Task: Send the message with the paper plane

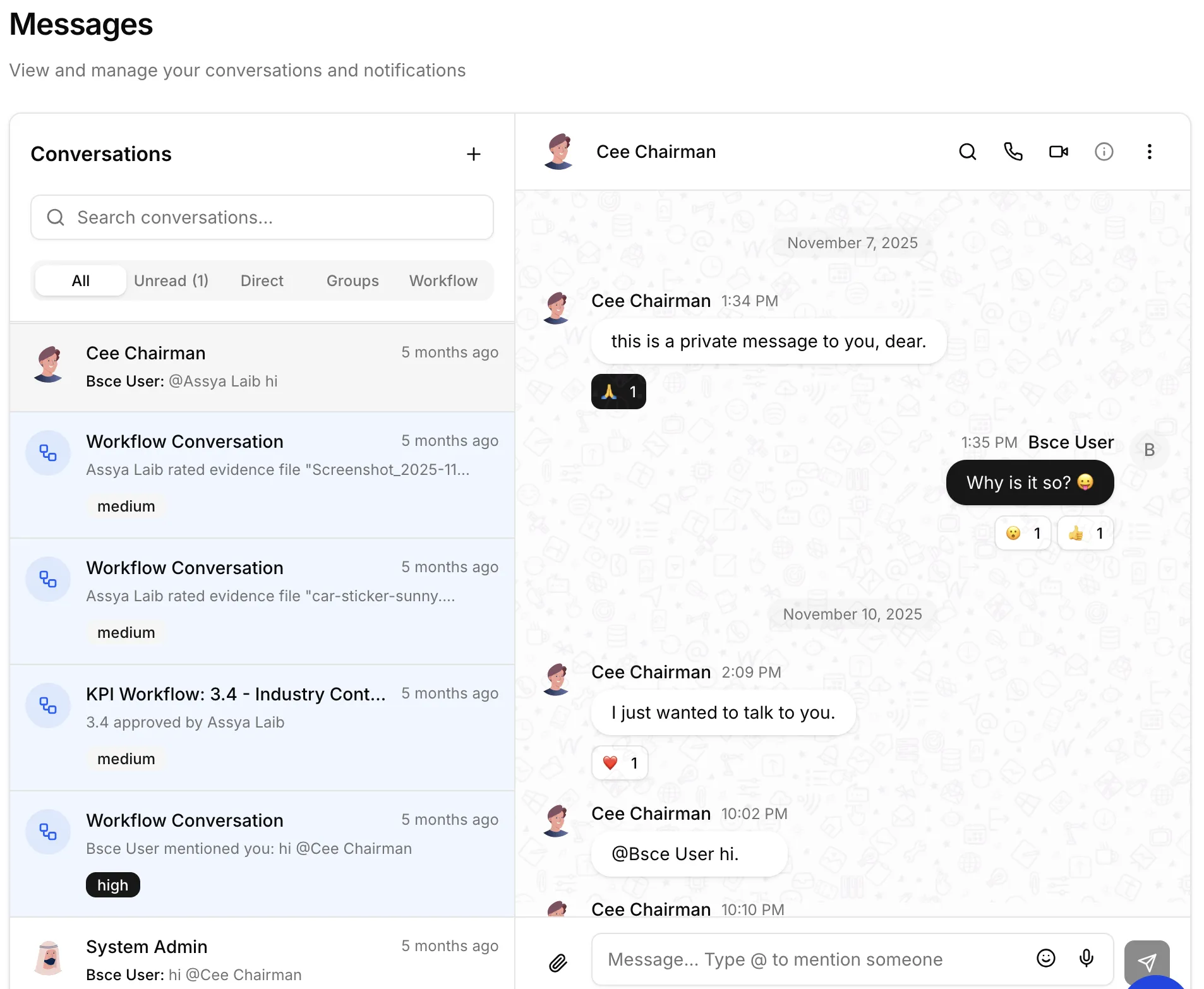Action: tap(1148, 961)
